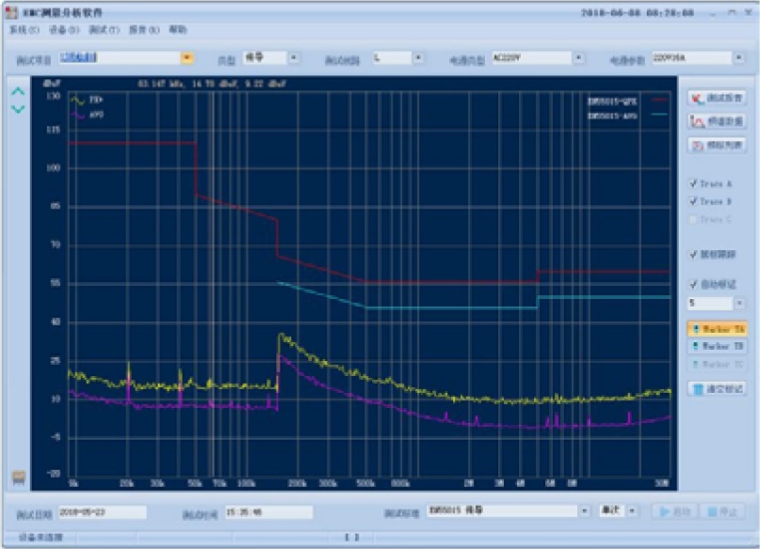Screen dimensions: 760x549
Task: Click the down chevron arrow left of chart
Action: click(x=18, y=108)
